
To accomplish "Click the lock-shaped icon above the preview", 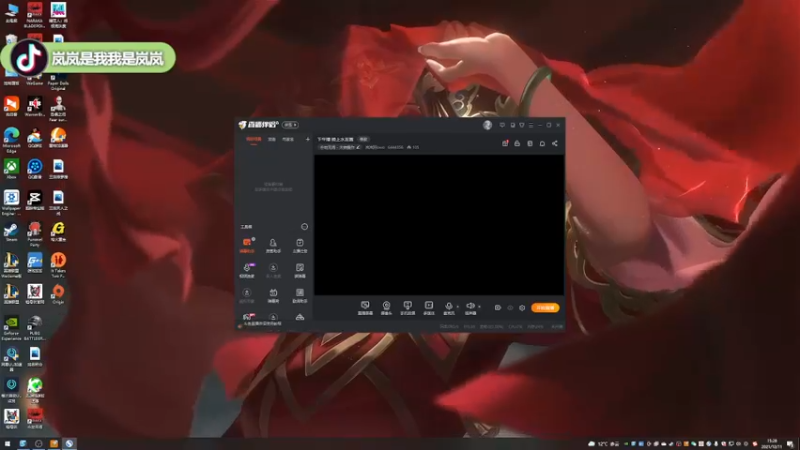I will pos(517,143).
